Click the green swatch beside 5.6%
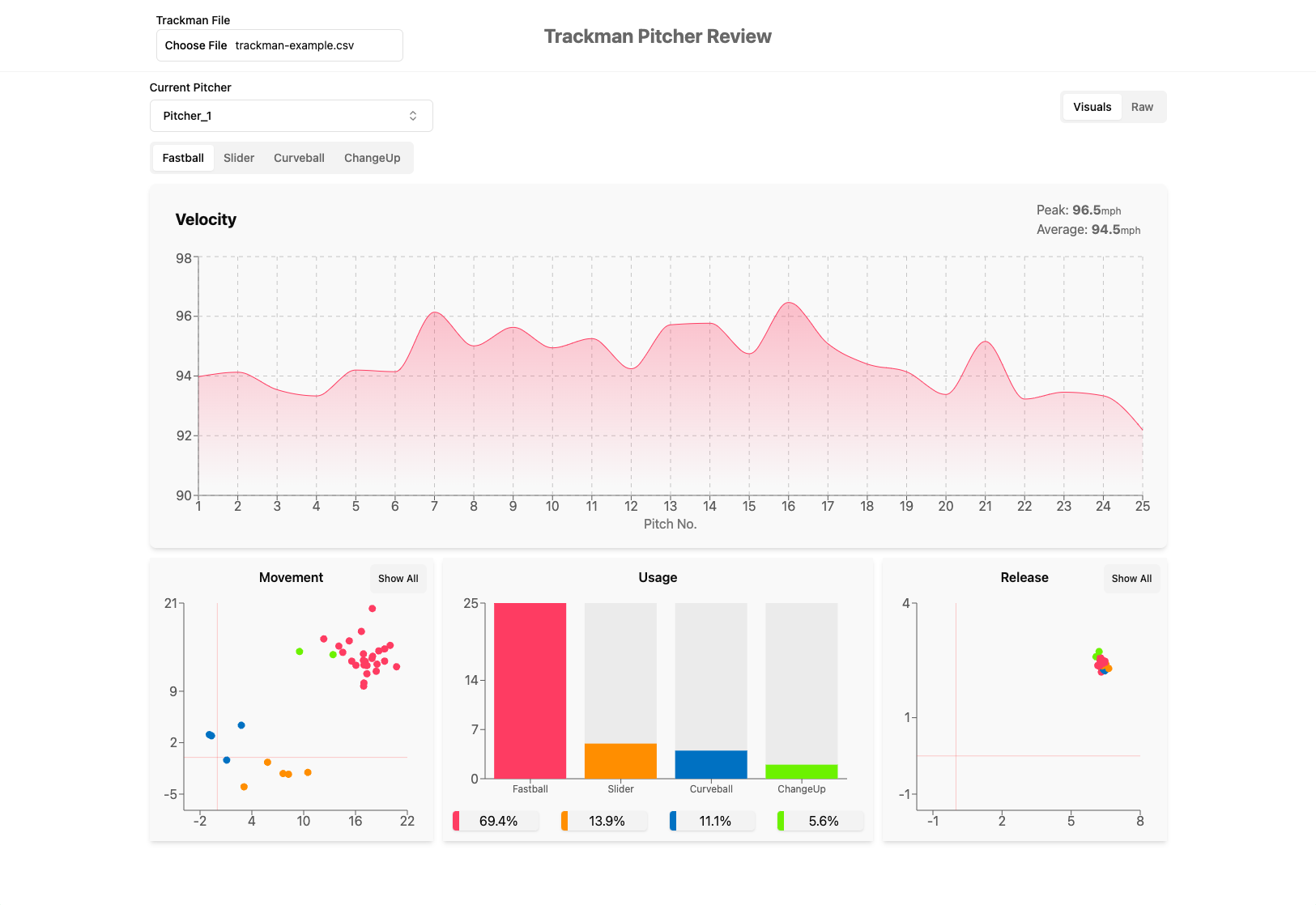Image resolution: width=1316 pixels, height=905 pixels. (781, 821)
